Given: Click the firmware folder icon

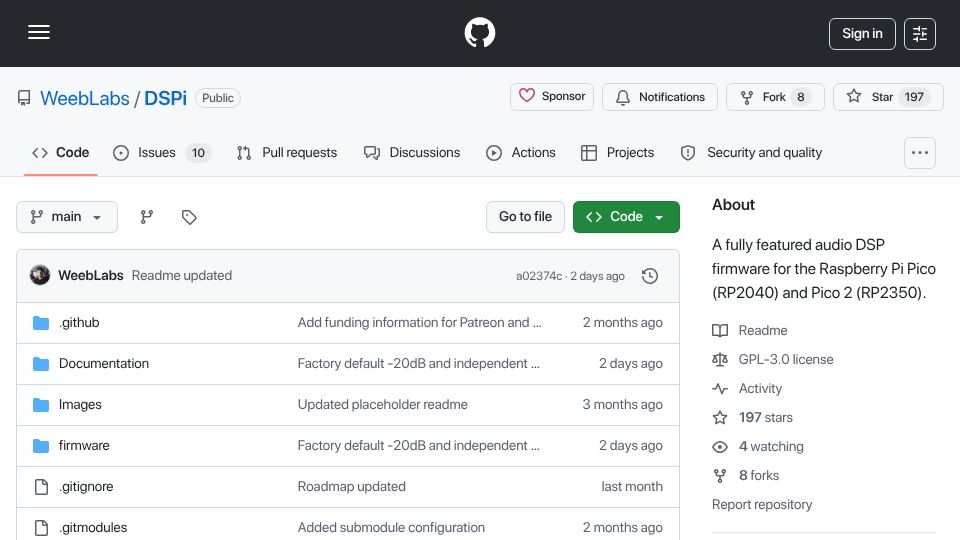Looking at the screenshot, I should point(41,446).
